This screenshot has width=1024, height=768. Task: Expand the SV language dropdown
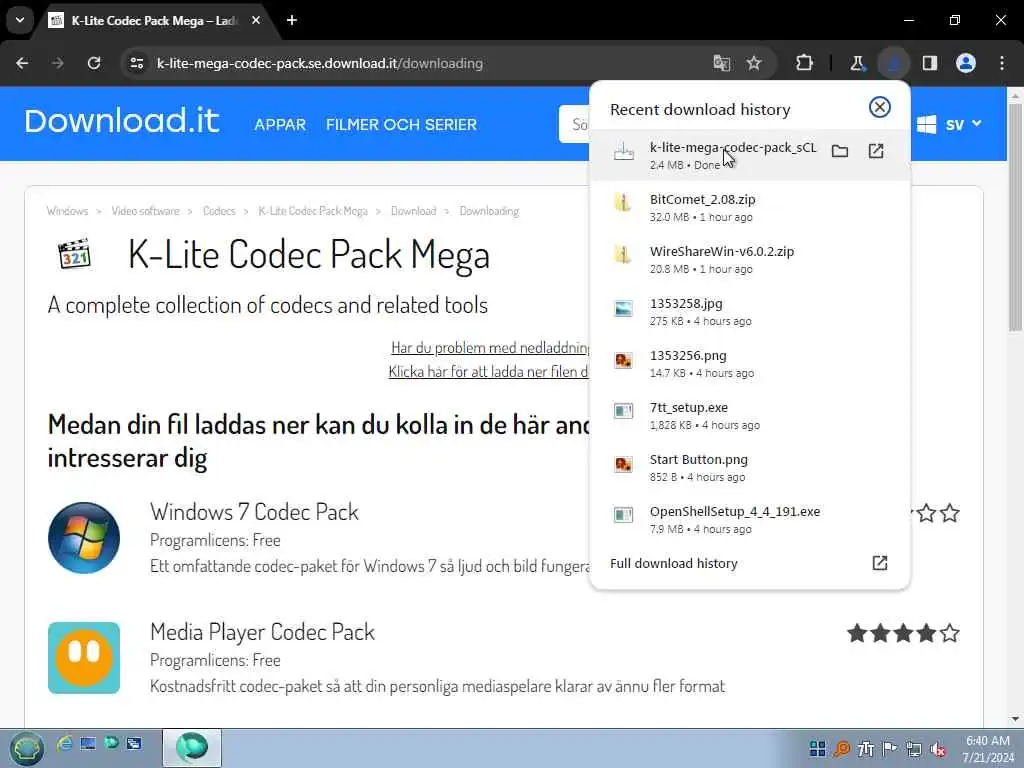coord(963,124)
